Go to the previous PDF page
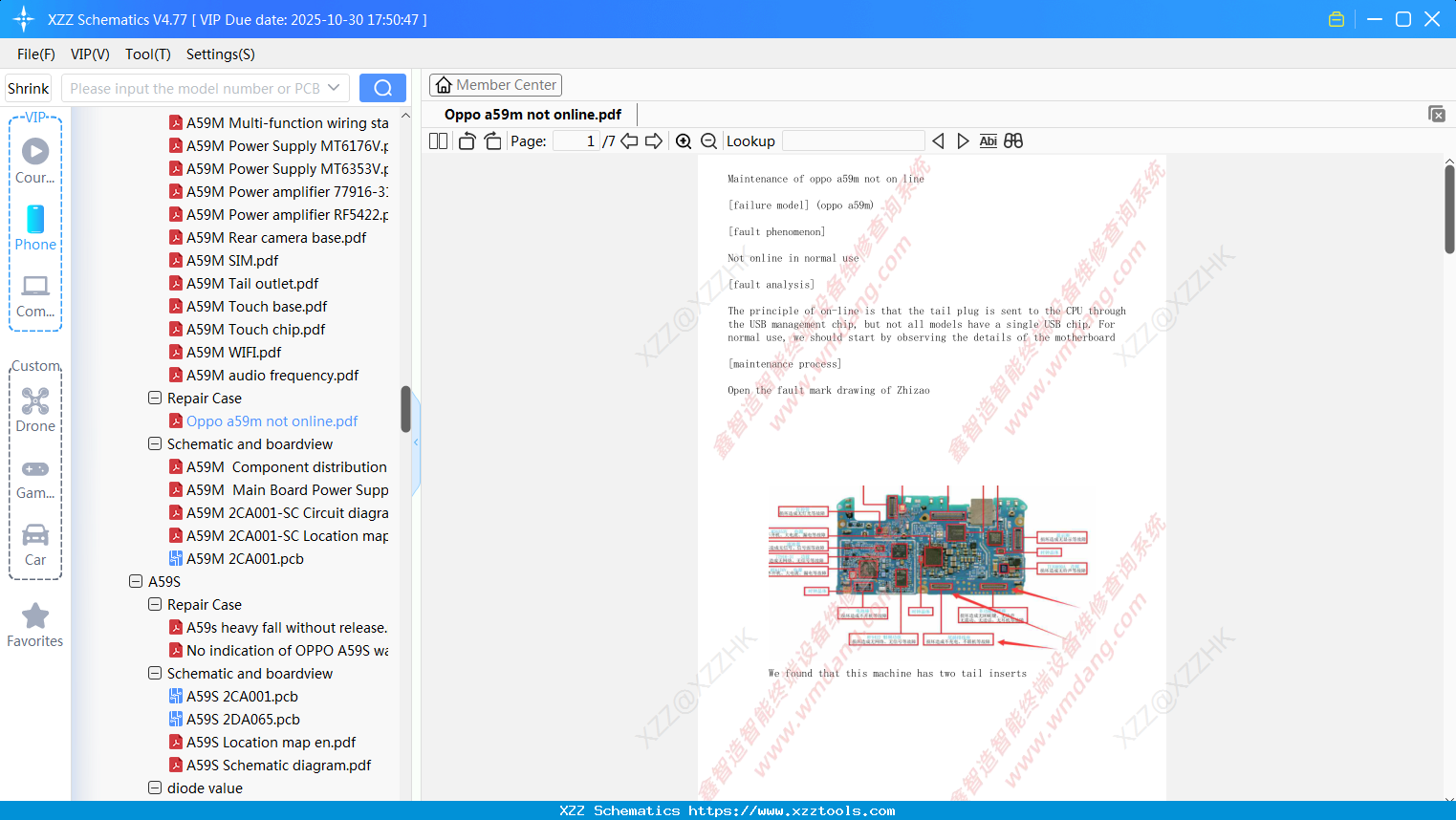 (x=629, y=141)
